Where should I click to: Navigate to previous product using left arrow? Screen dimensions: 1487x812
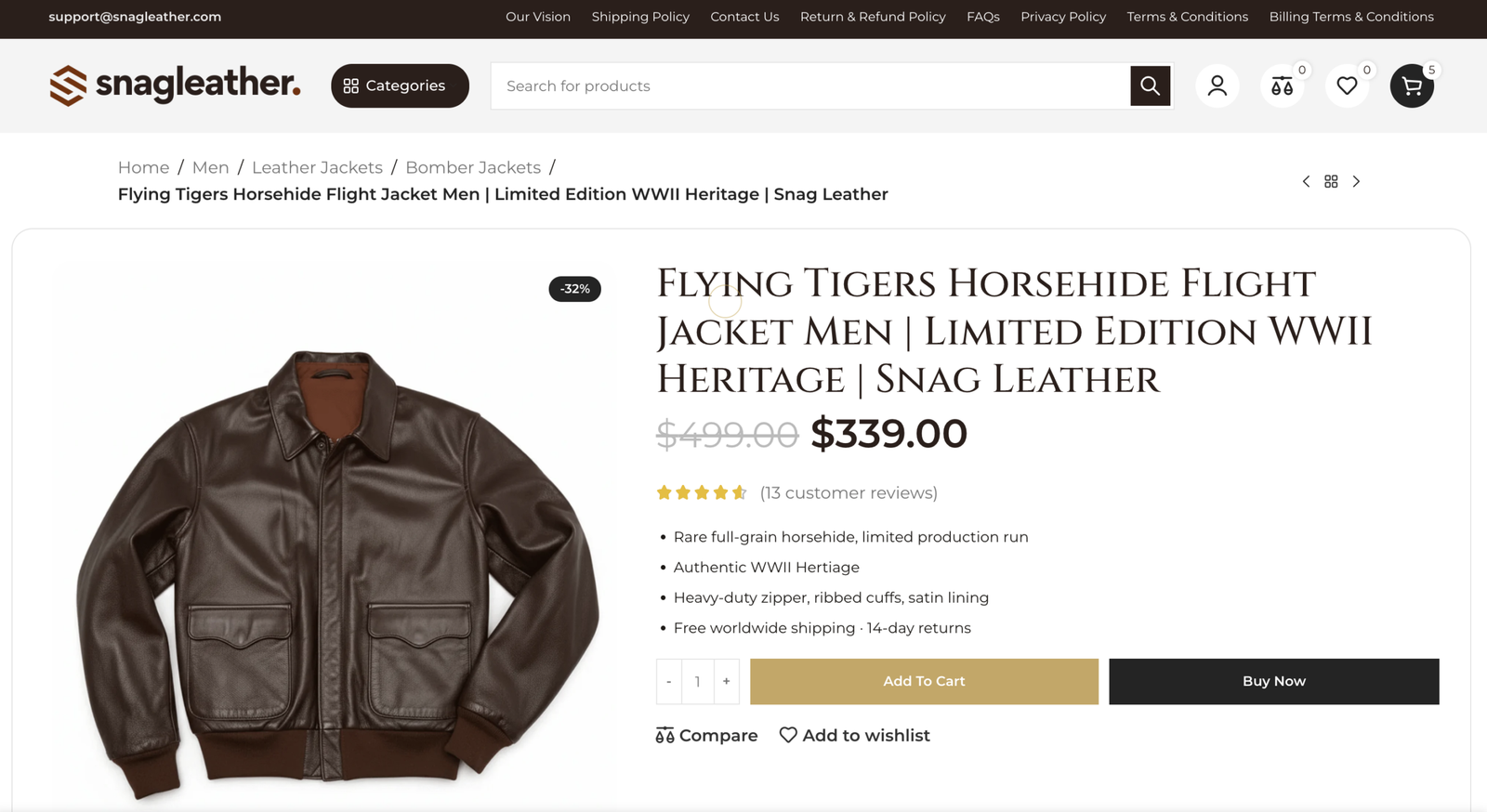point(1306,181)
